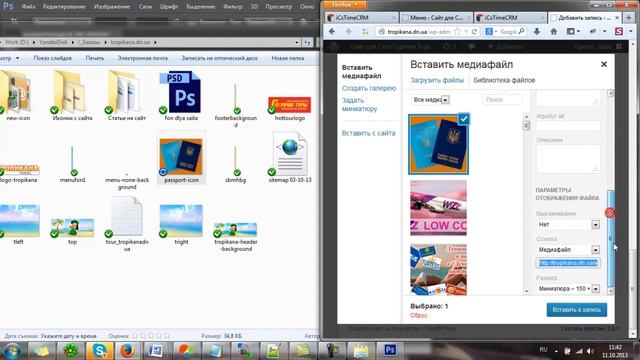Open the orange Firefox menu button
Image resolution: width=640 pixels, height=360 pixels.
point(344,4)
